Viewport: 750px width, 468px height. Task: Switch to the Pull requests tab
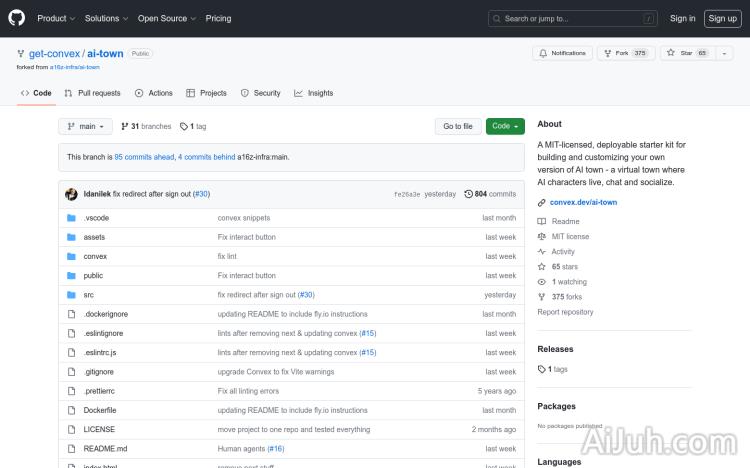(92, 93)
